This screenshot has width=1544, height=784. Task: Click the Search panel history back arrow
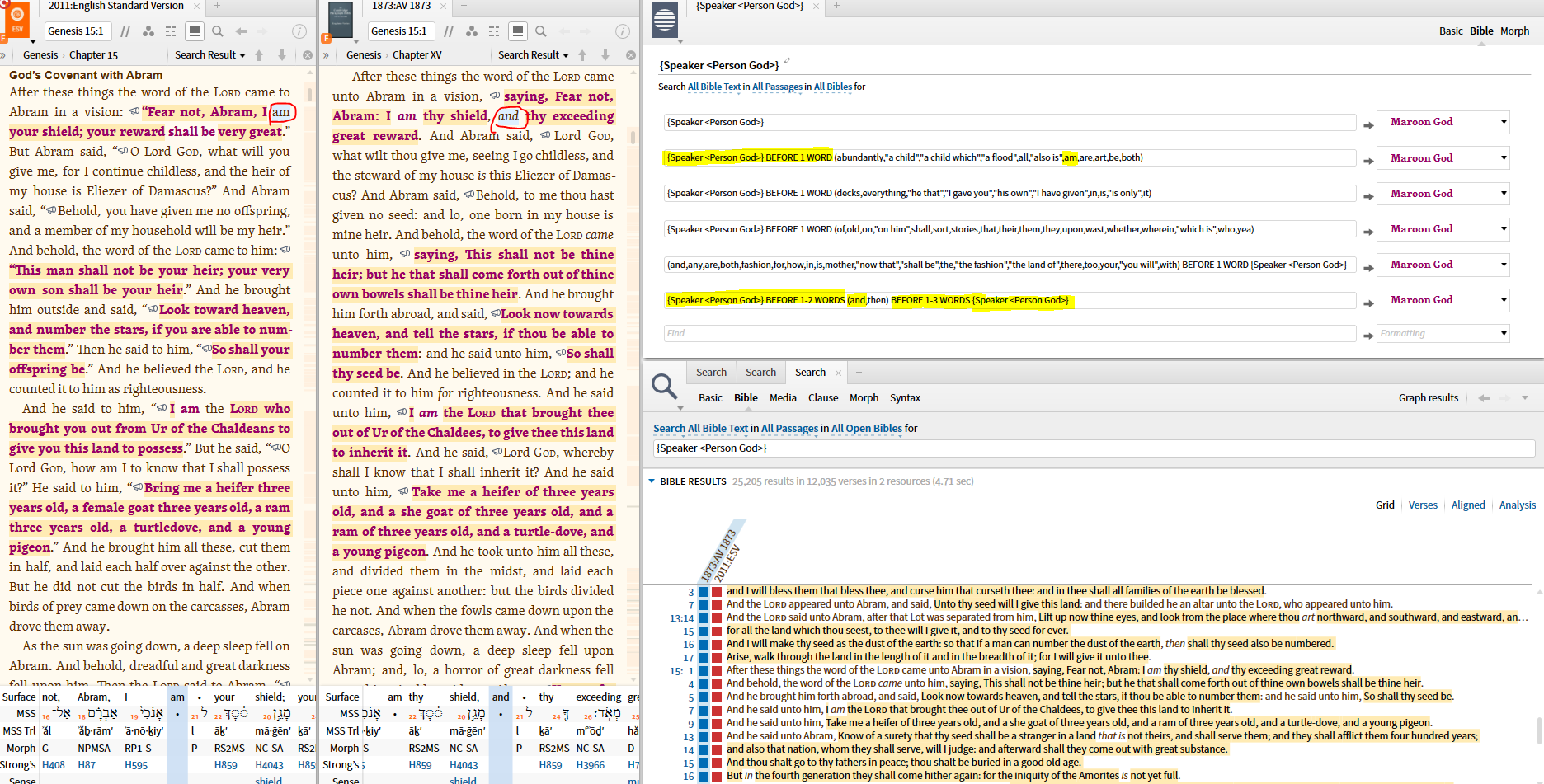(x=1484, y=398)
